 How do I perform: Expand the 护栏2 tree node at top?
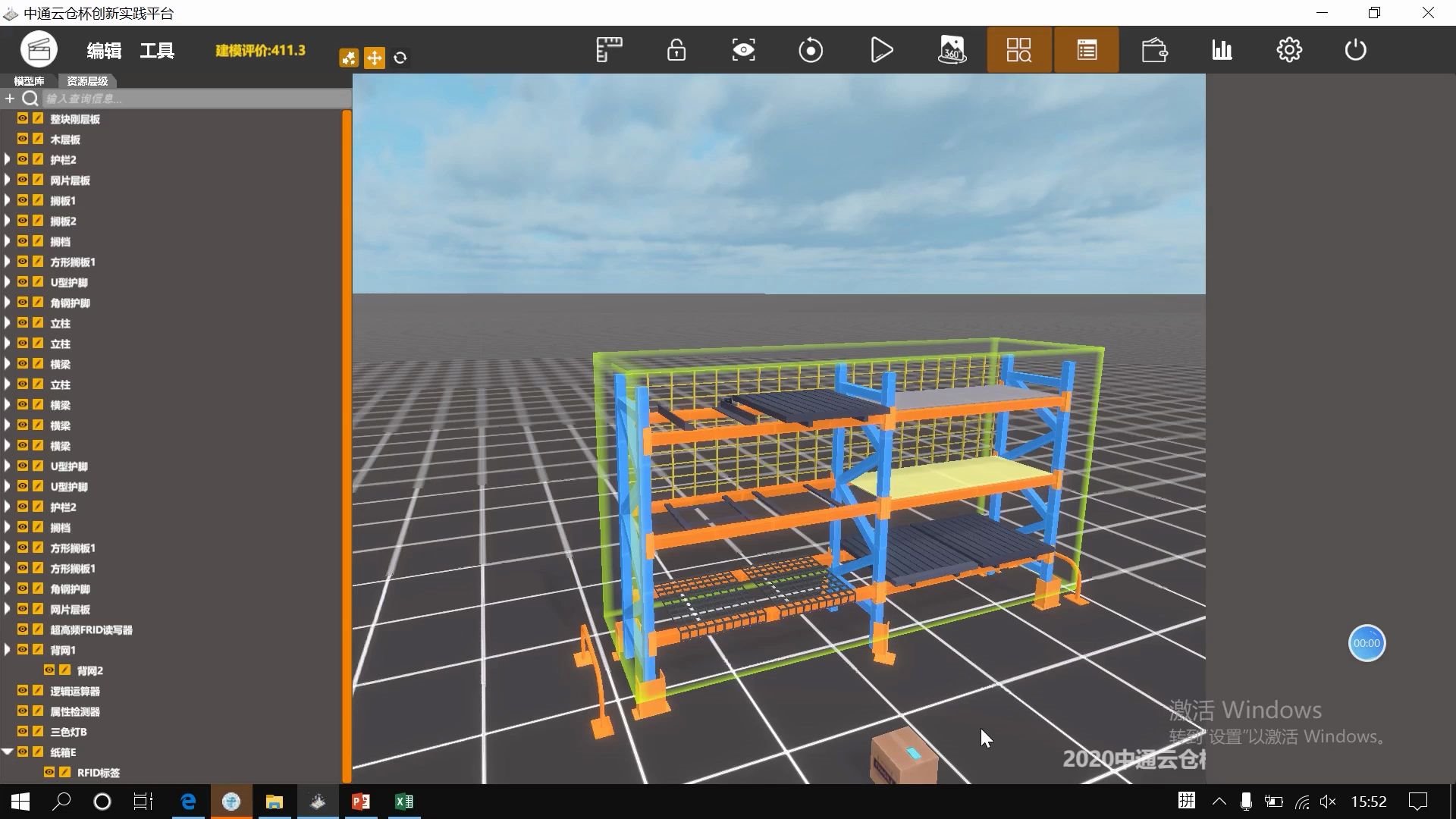coord(7,159)
